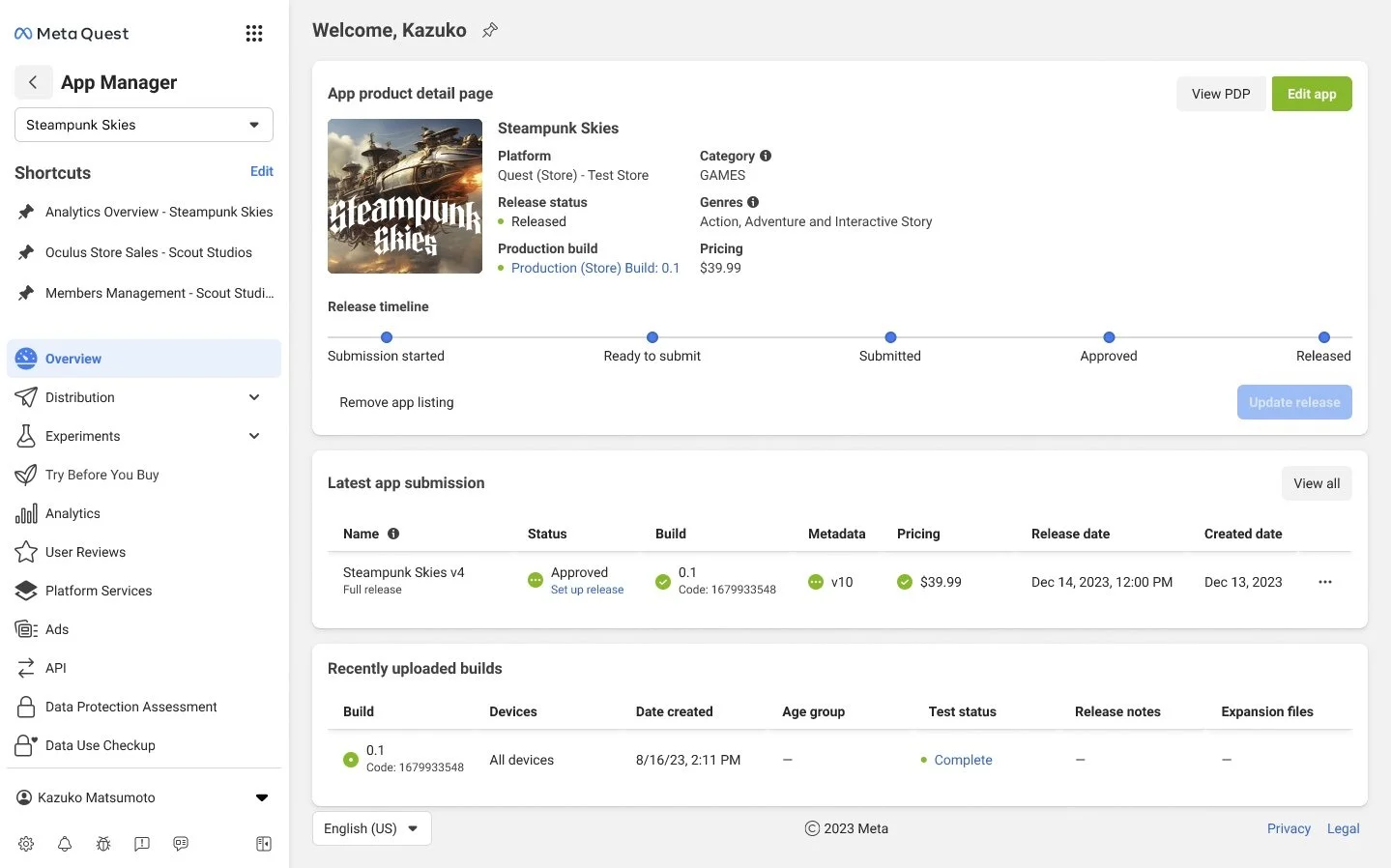Open the apps grid menu icon

tap(254, 34)
